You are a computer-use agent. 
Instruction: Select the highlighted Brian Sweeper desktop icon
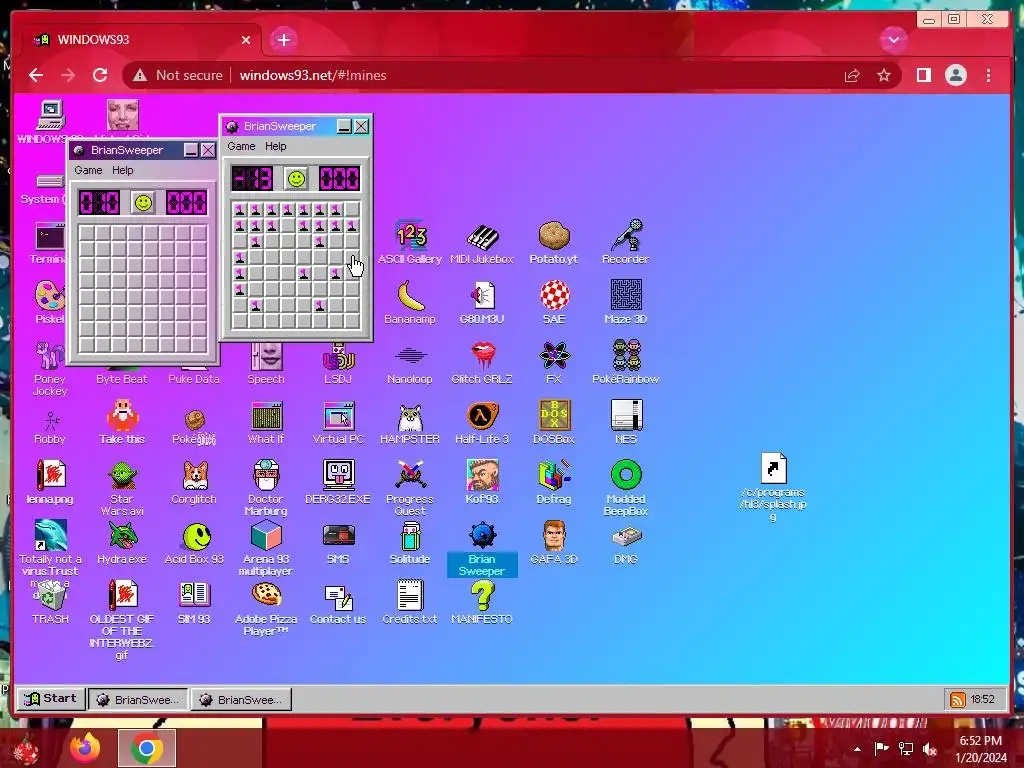[483, 549]
